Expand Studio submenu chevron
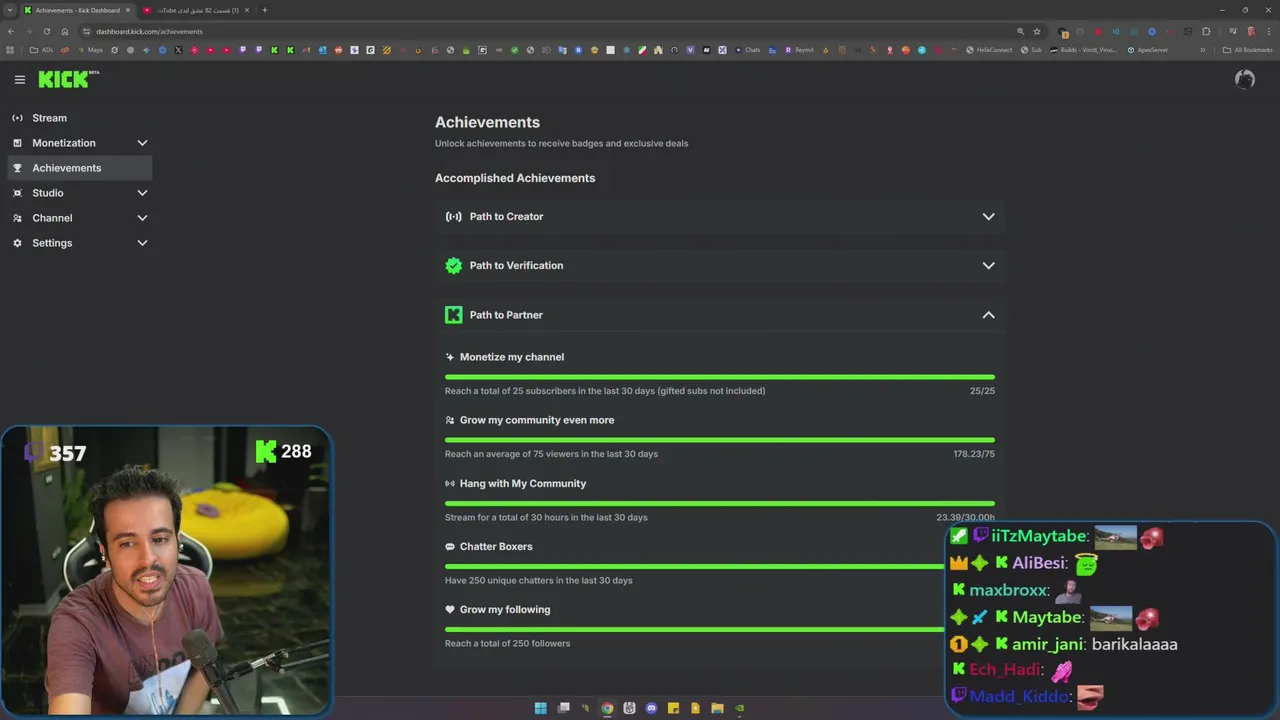This screenshot has width=1280, height=720. tap(142, 193)
